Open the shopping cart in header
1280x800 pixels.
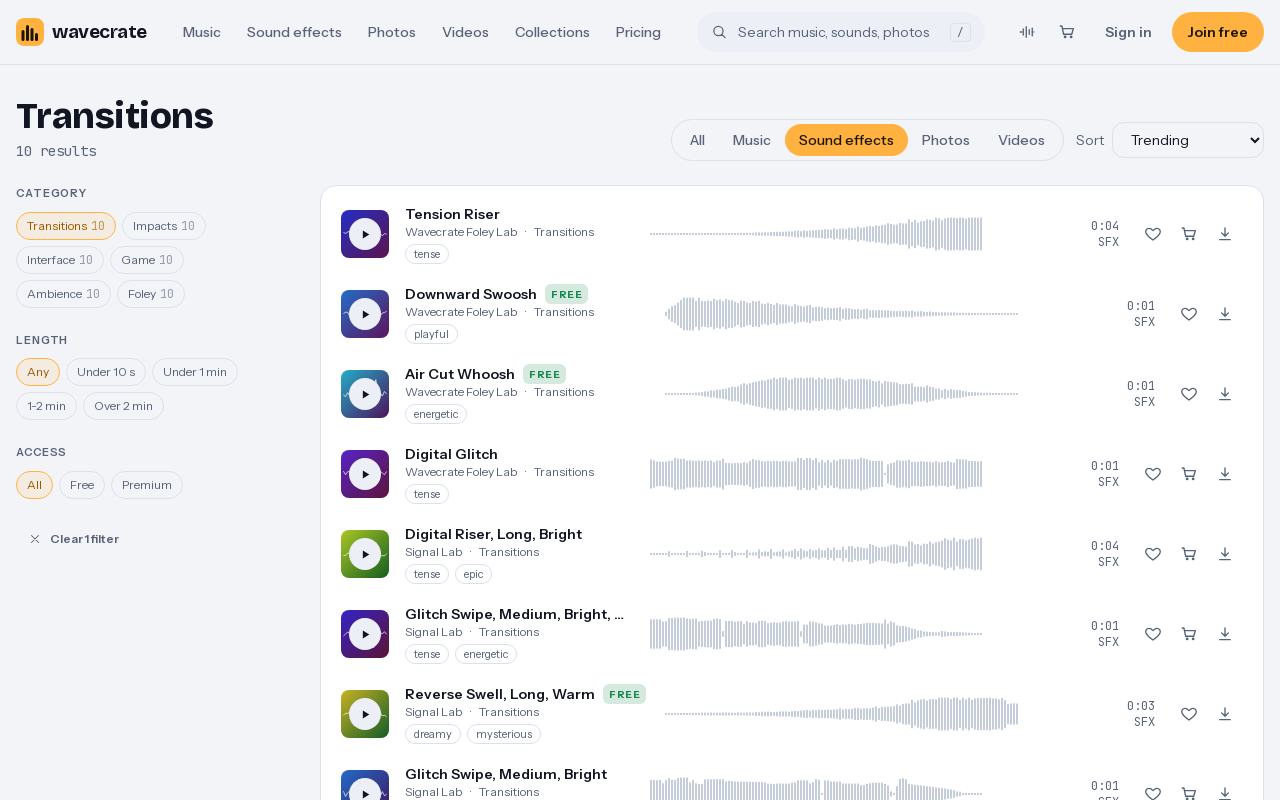(1067, 32)
